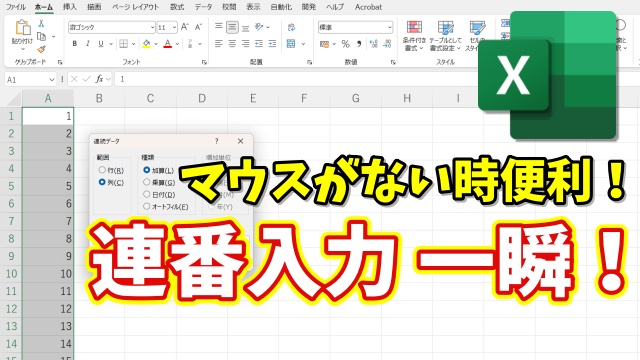Click the Merge and Center icon

tap(291, 44)
